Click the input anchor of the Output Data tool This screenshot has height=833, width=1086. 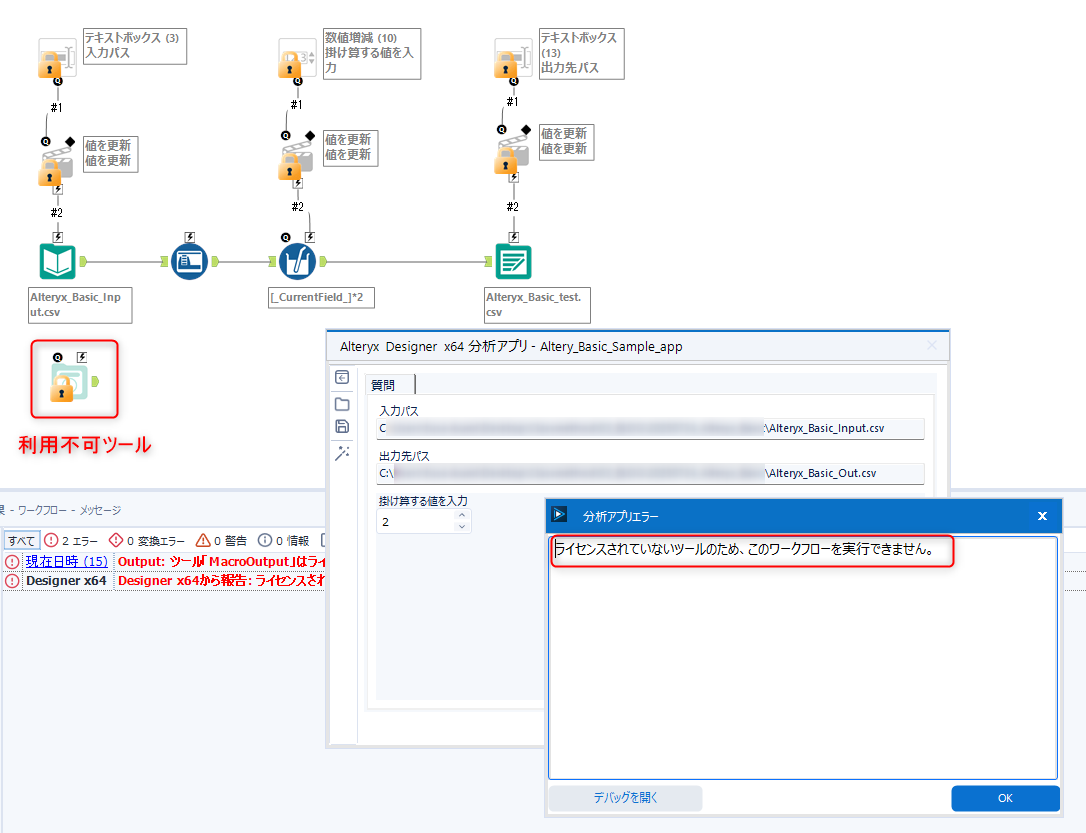pos(488,261)
